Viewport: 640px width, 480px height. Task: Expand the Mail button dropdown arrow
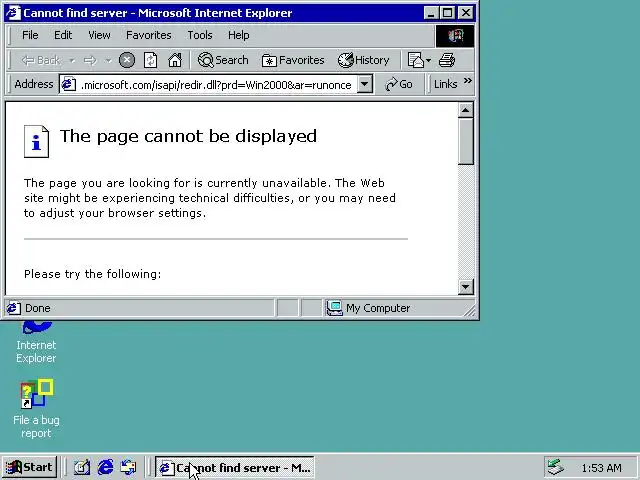click(429, 61)
